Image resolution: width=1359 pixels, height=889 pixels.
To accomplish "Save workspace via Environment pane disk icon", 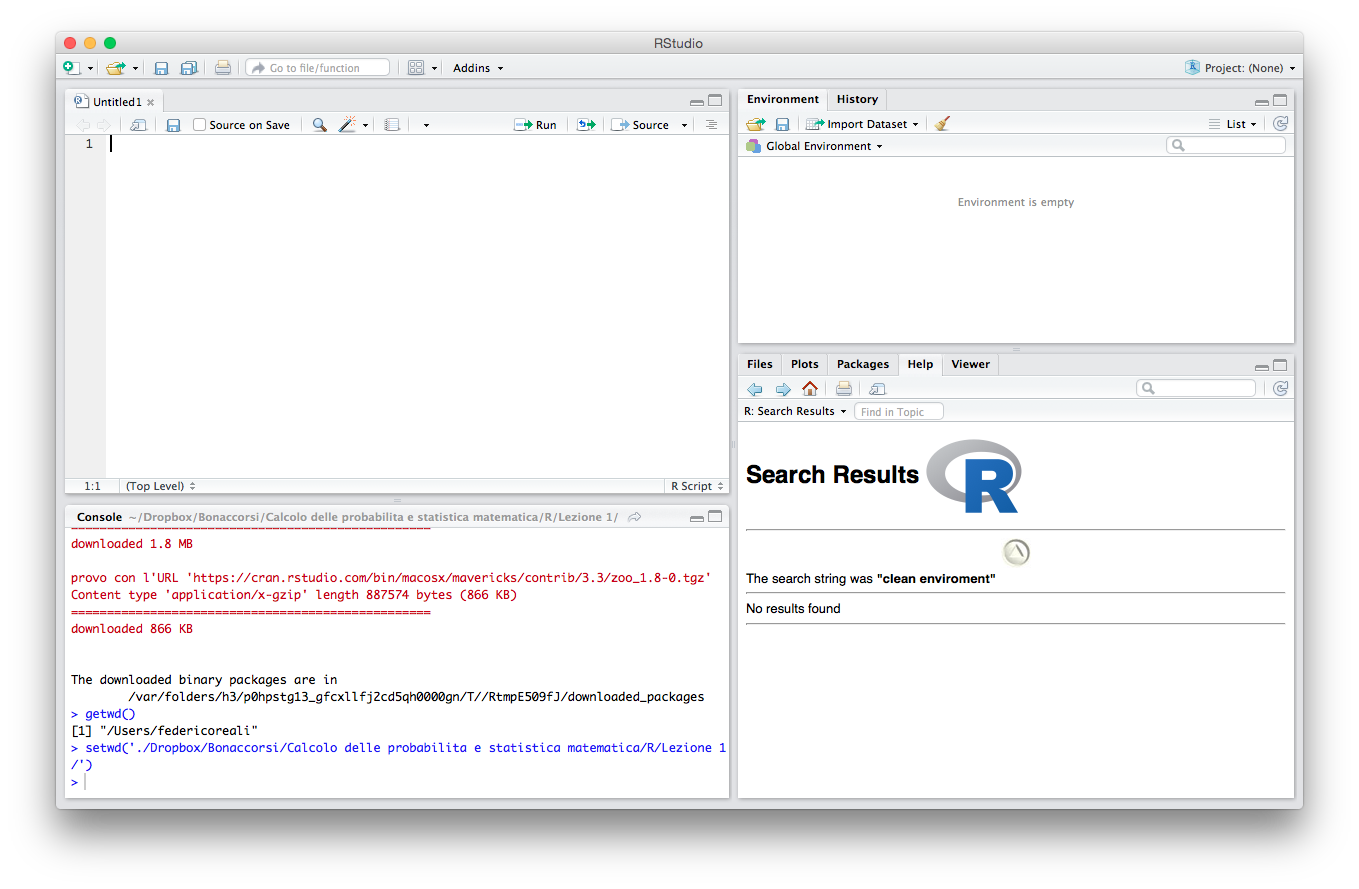I will pyautogui.click(x=783, y=124).
